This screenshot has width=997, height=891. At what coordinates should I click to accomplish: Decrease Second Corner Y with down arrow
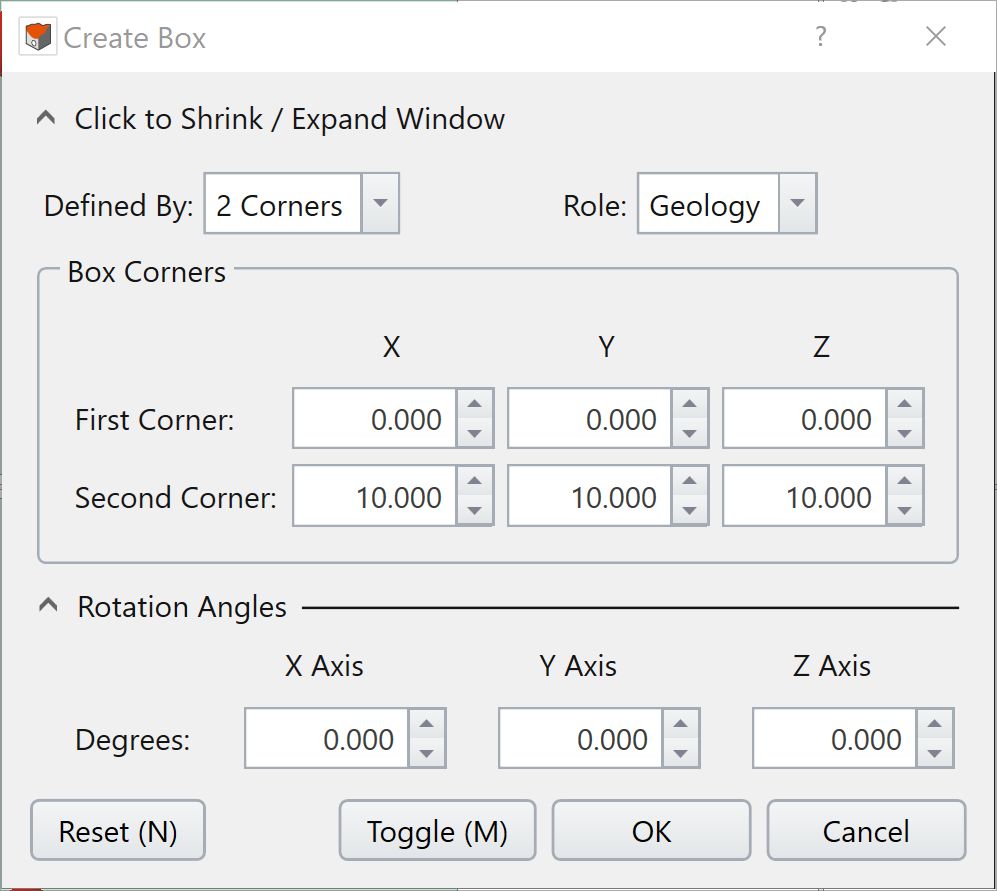(689, 511)
